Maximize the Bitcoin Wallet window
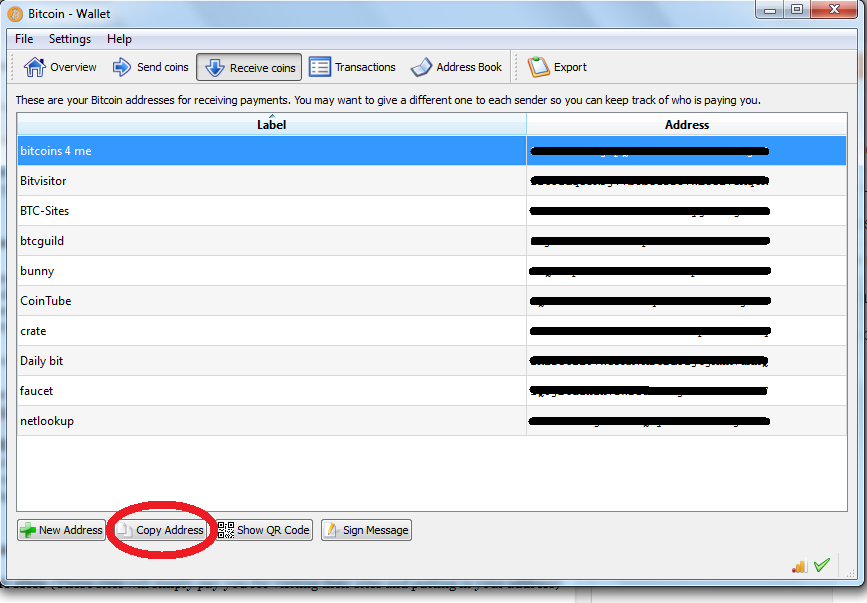 [x=797, y=9]
